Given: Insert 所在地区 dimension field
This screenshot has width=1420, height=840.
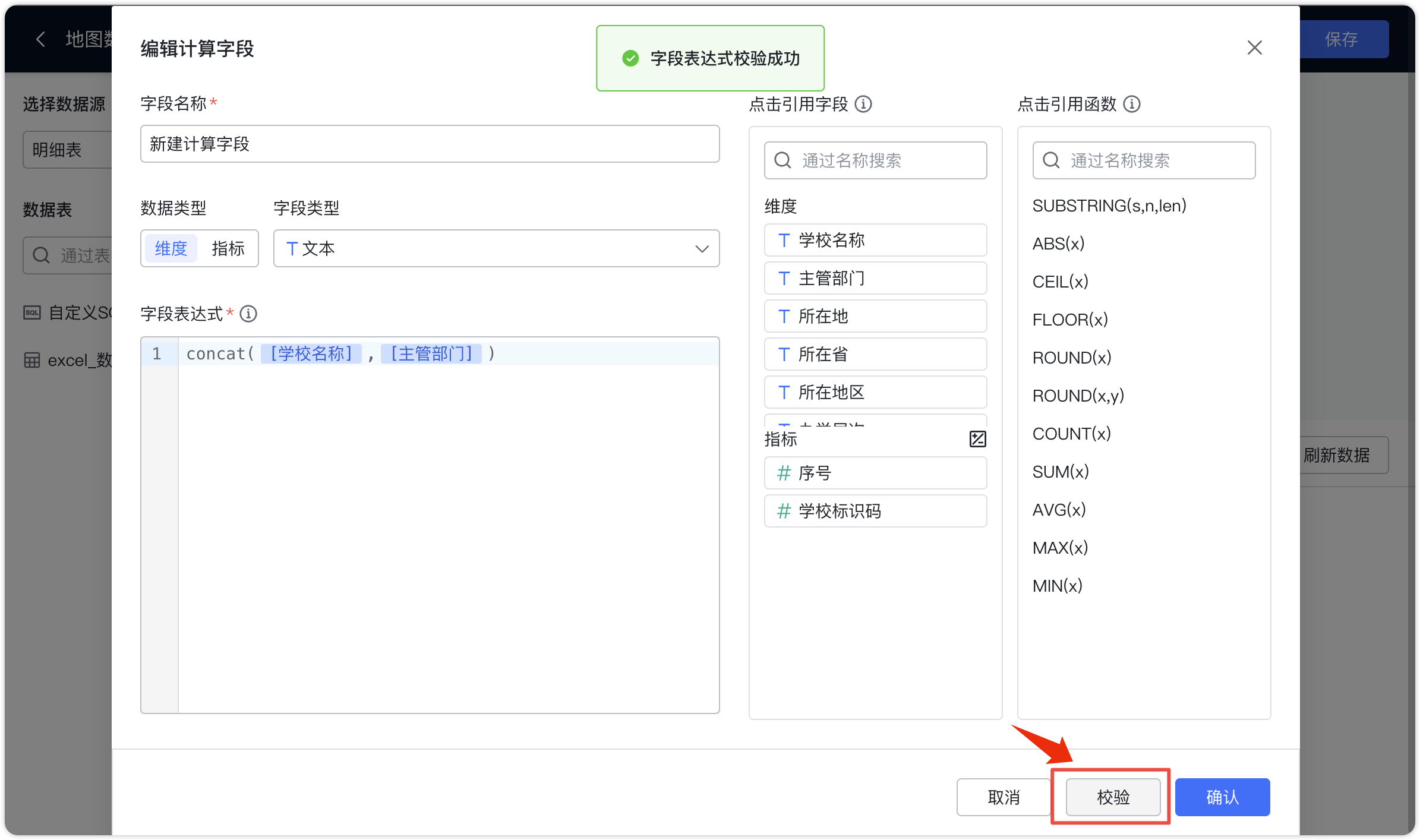Looking at the screenshot, I should pos(876,392).
